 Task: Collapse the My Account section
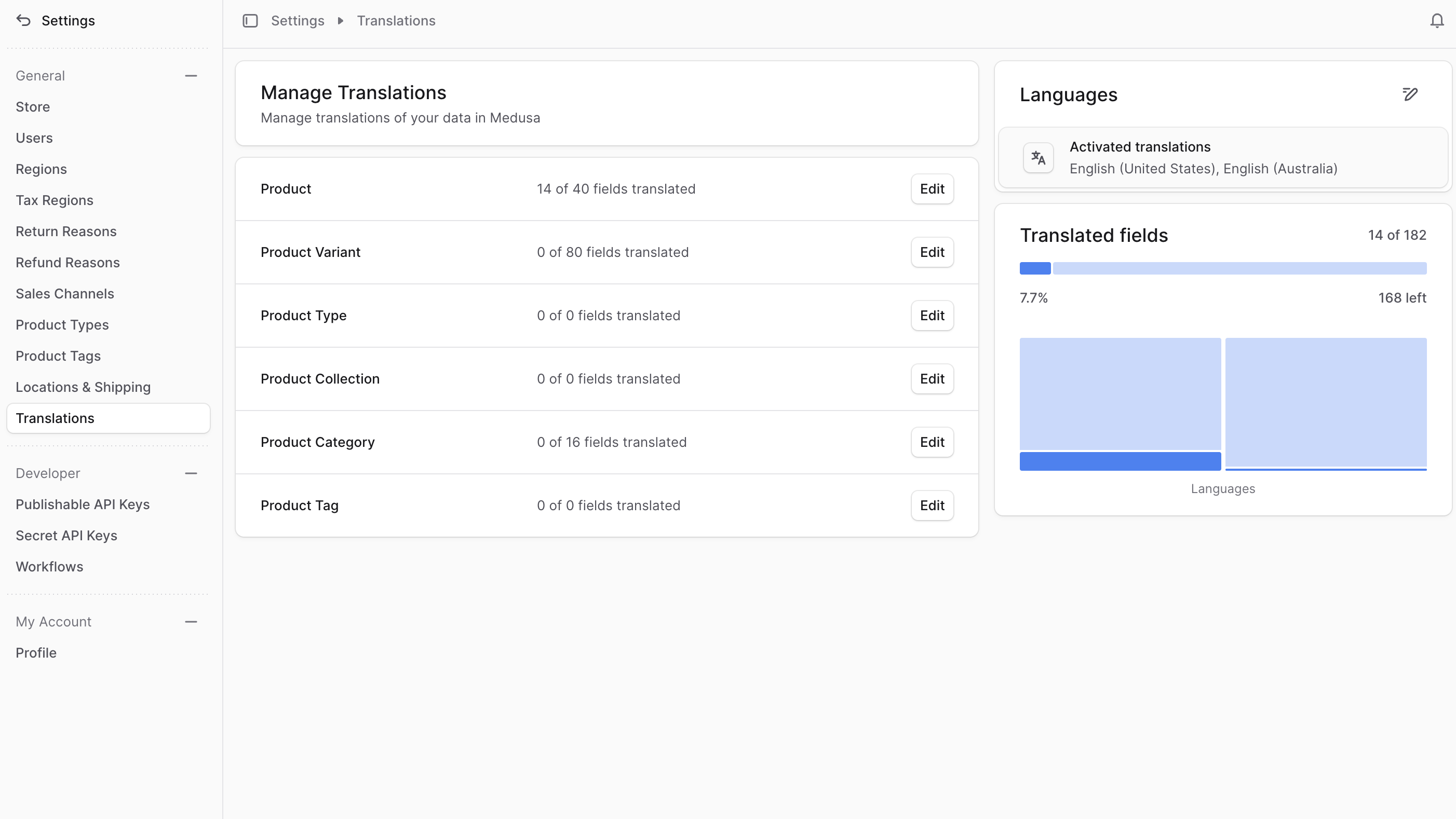coord(191,621)
